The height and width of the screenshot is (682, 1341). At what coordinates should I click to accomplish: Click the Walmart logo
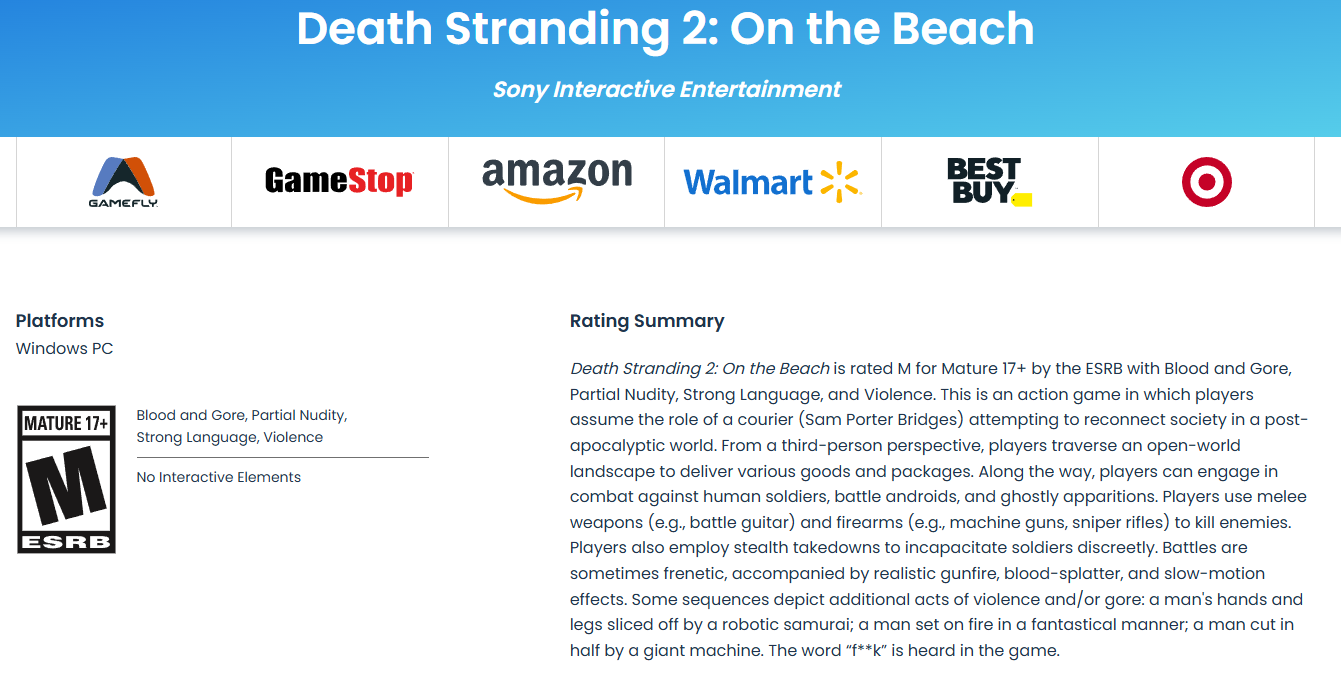click(772, 180)
